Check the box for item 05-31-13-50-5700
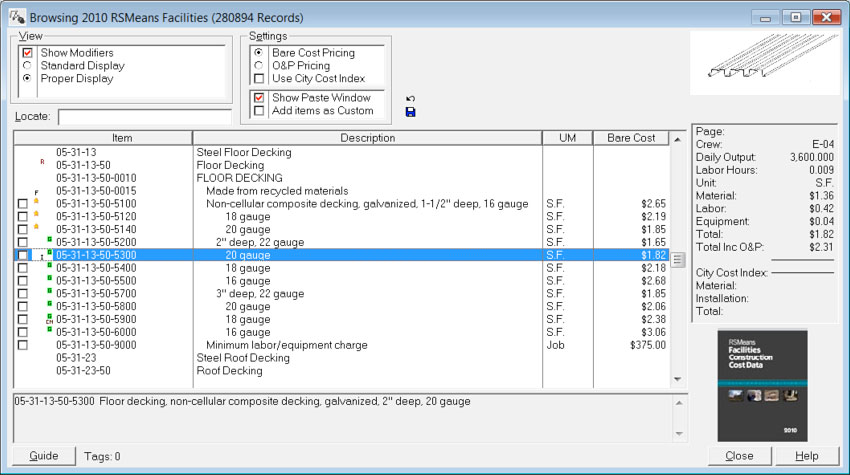This screenshot has width=850, height=475. pos(22,293)
